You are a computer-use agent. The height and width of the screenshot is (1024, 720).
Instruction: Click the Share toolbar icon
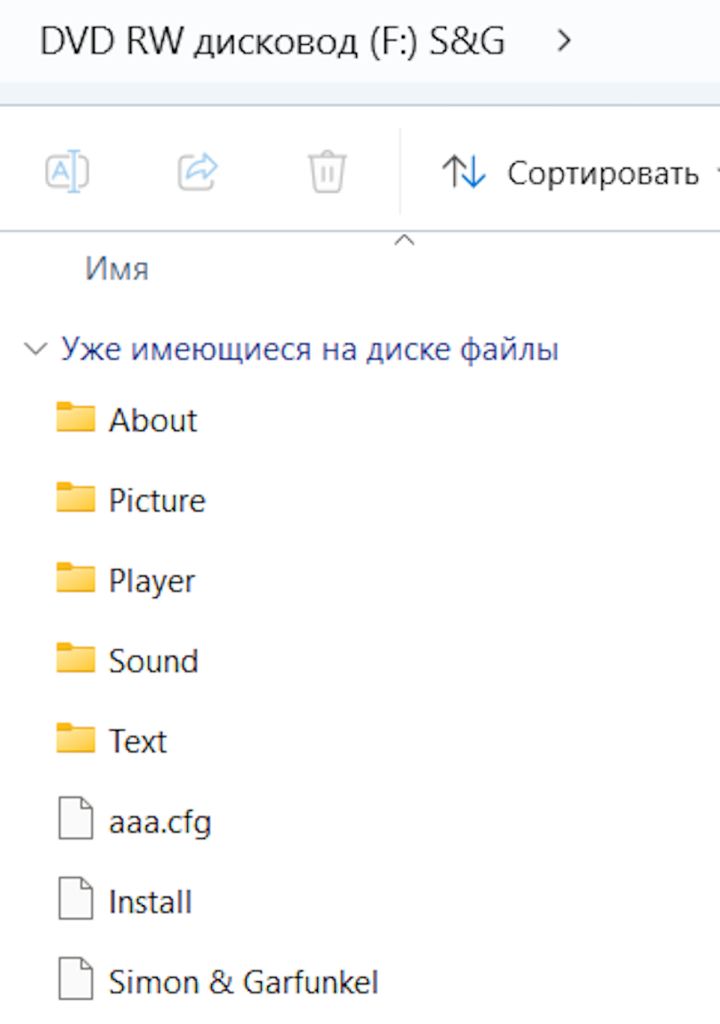click(x=197, y=172)
